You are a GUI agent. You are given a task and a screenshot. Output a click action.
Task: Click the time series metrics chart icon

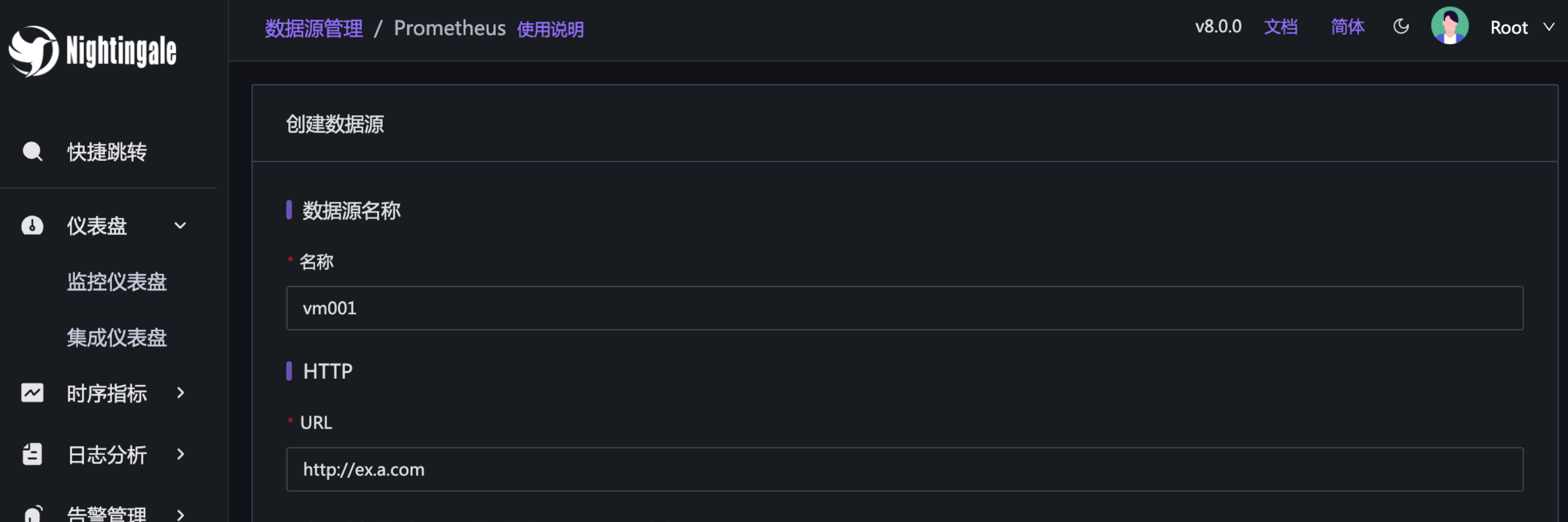click(x=32, y=393)
